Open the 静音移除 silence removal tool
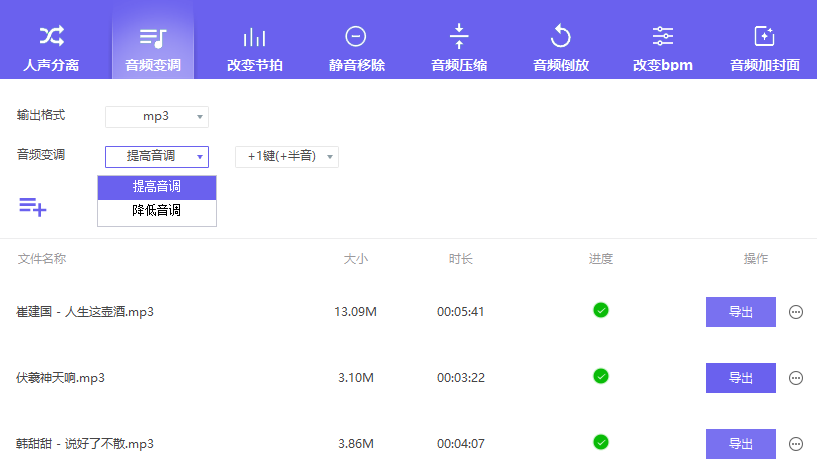817x472 pixels. 356,48
